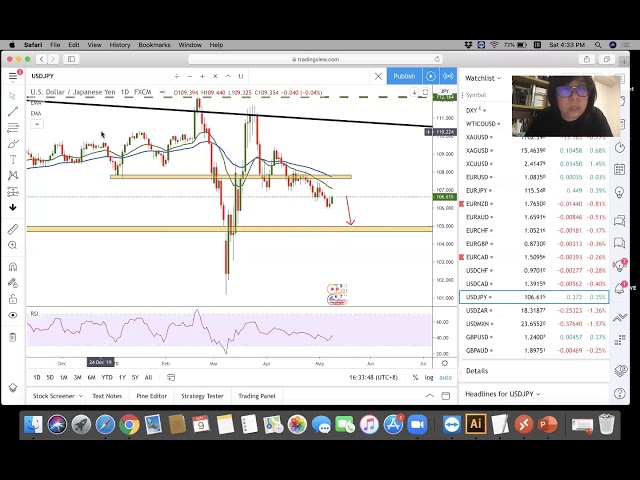
Task: Set chart range to 6M
Action: 91,377
